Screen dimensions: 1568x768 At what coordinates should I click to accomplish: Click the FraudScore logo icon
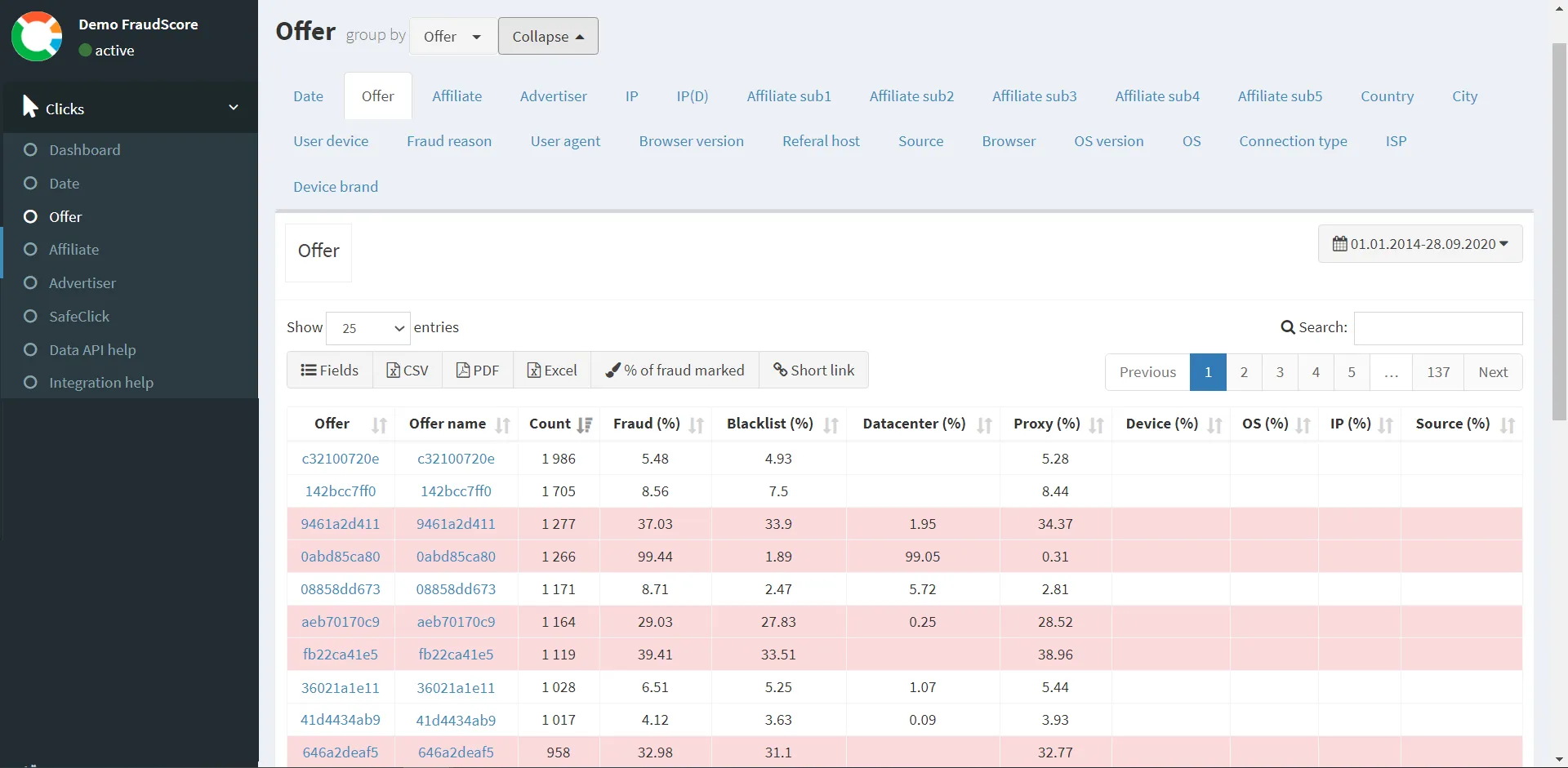37,37
